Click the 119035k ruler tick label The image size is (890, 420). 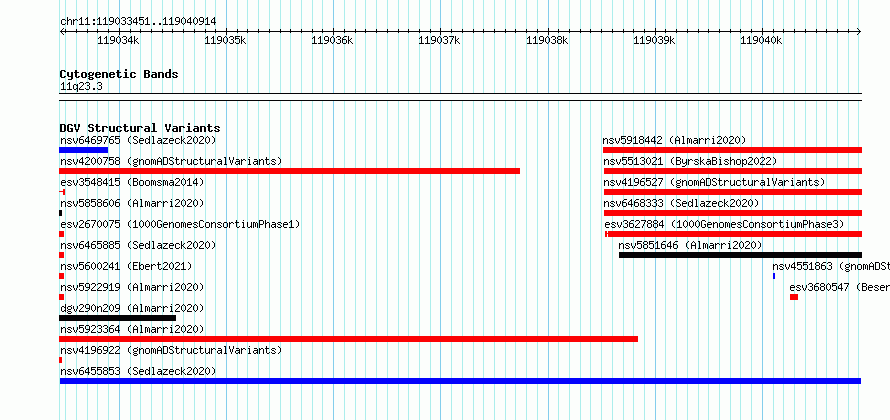coord(225,40)
